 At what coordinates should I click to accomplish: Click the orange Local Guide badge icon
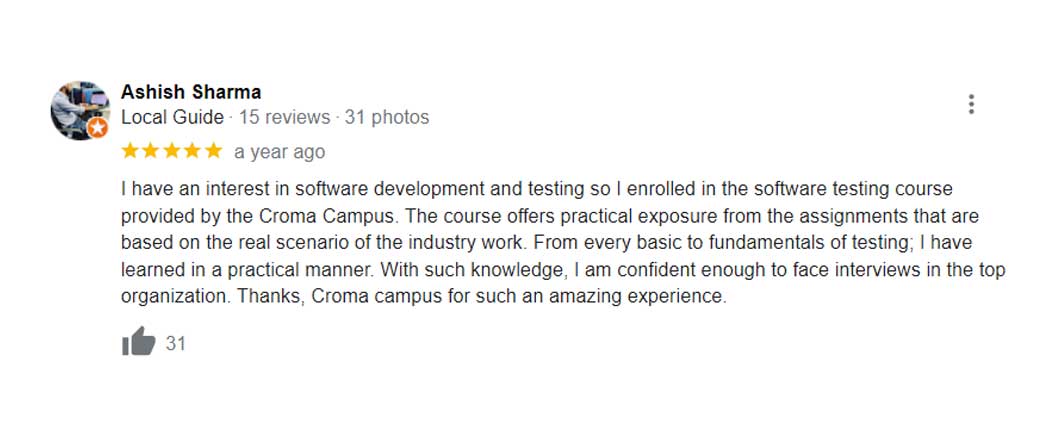pyautogui.click(x=97, y=128)
